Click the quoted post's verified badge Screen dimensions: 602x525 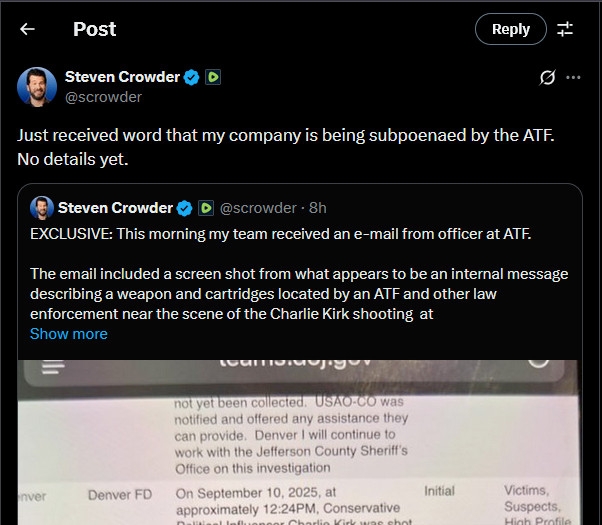[x=184, y=208]
